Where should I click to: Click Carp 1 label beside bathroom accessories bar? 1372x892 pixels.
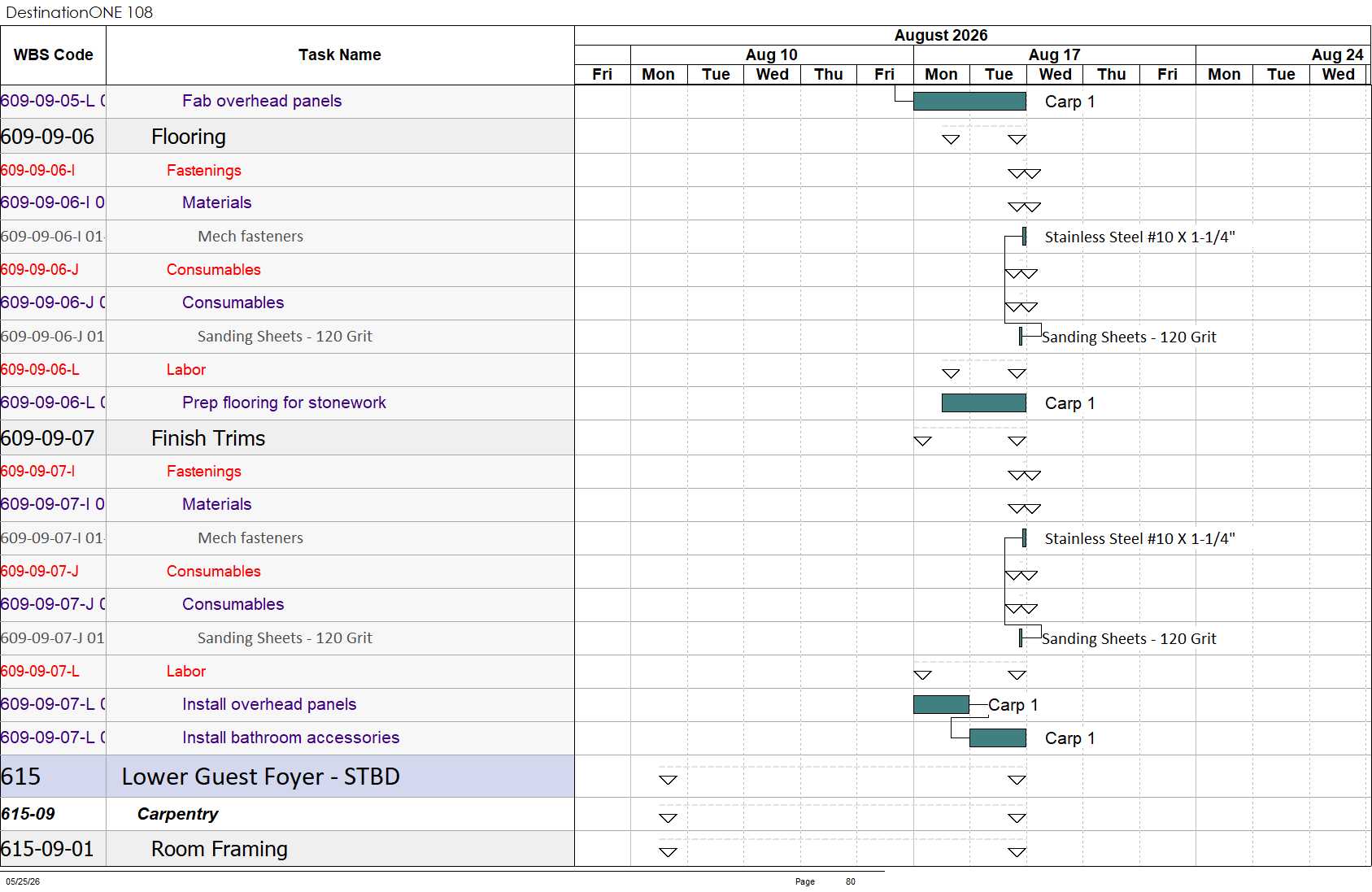[1069, 738]
